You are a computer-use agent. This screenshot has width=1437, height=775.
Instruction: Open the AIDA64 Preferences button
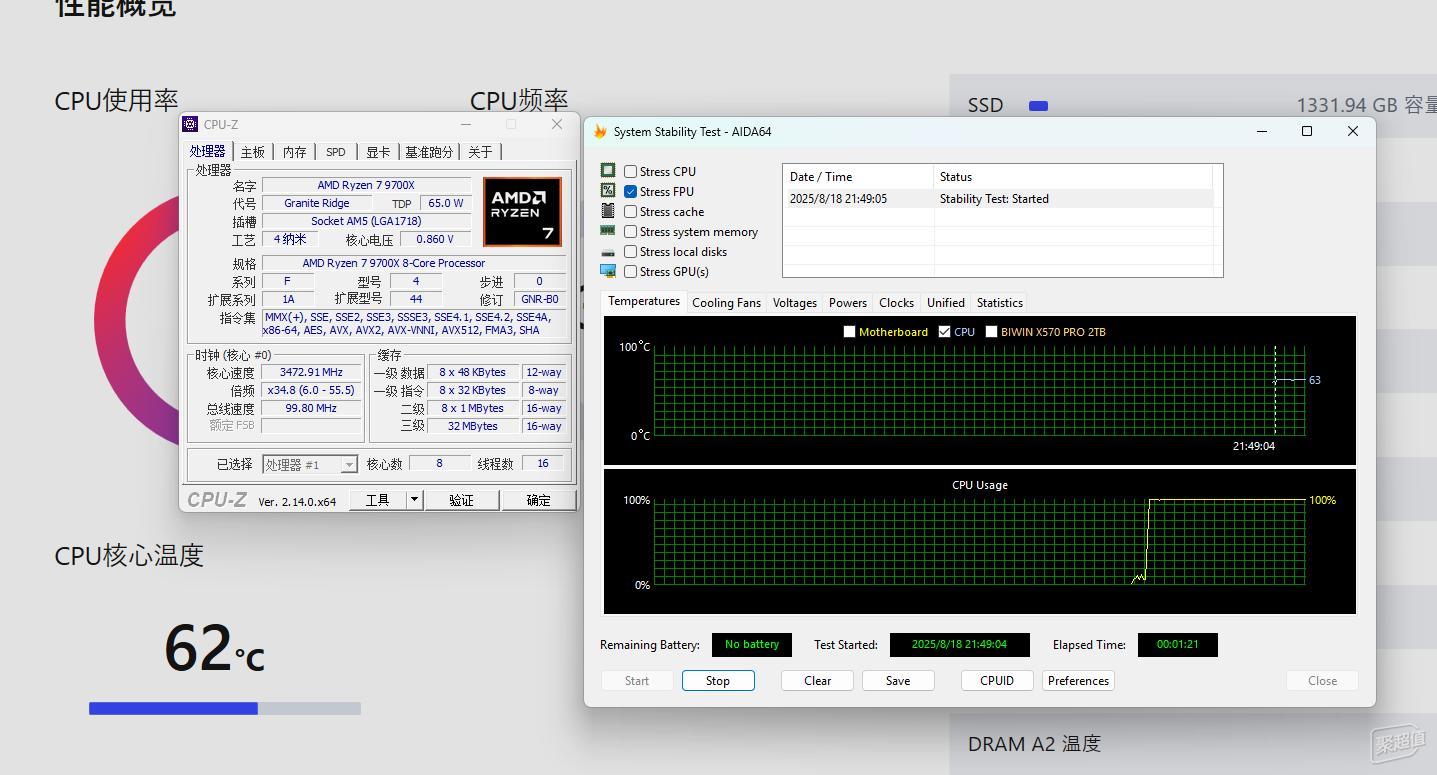pos(1078,681)
